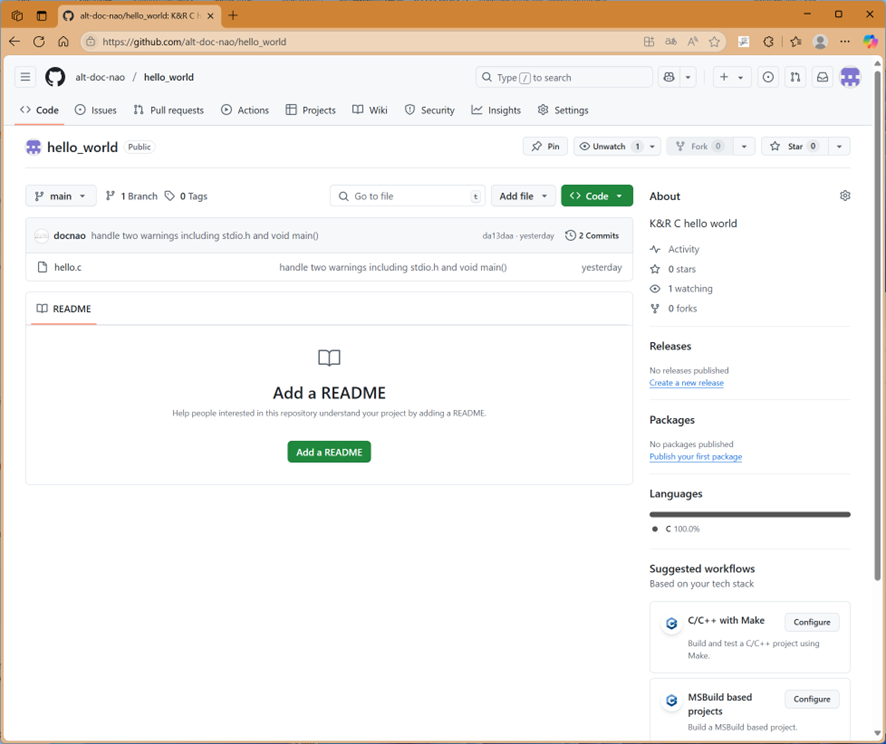Click the split screen icon in address bar

tap(649, 41)
